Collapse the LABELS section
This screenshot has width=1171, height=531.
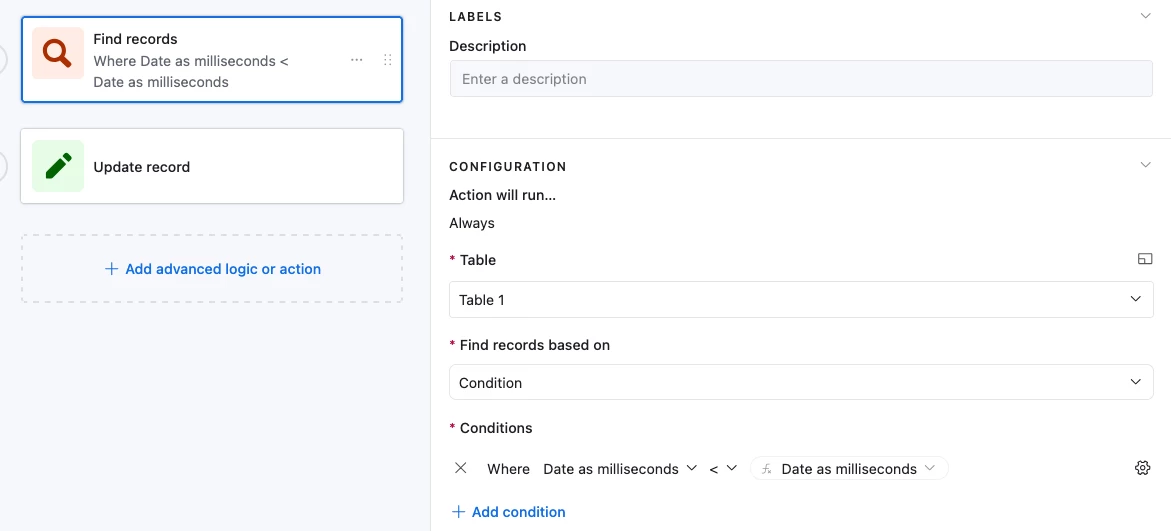(x=1146, y=16)
